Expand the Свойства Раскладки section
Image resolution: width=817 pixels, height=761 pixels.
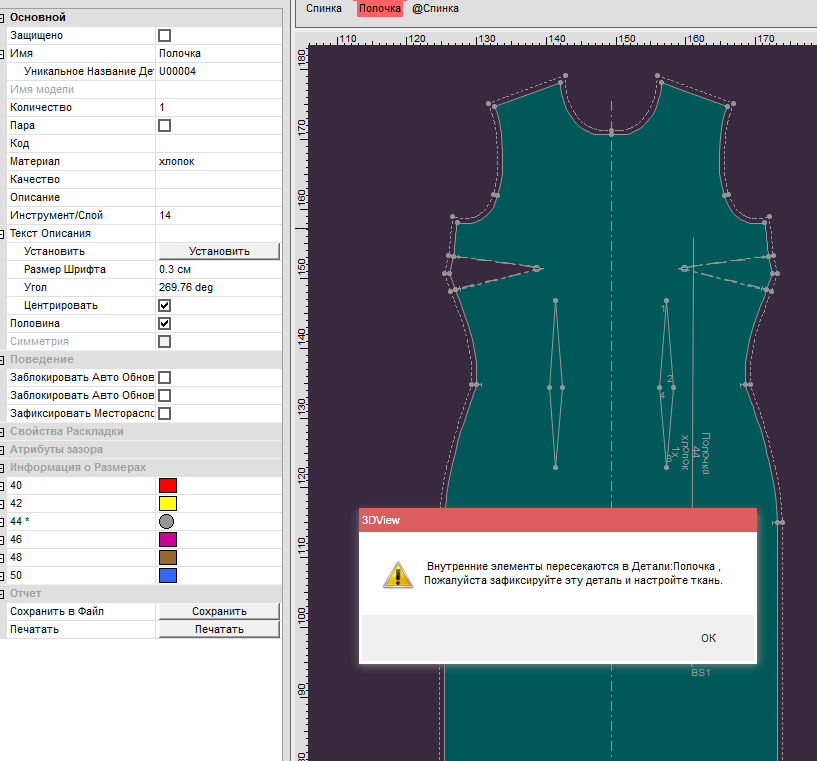coord(3,432)
